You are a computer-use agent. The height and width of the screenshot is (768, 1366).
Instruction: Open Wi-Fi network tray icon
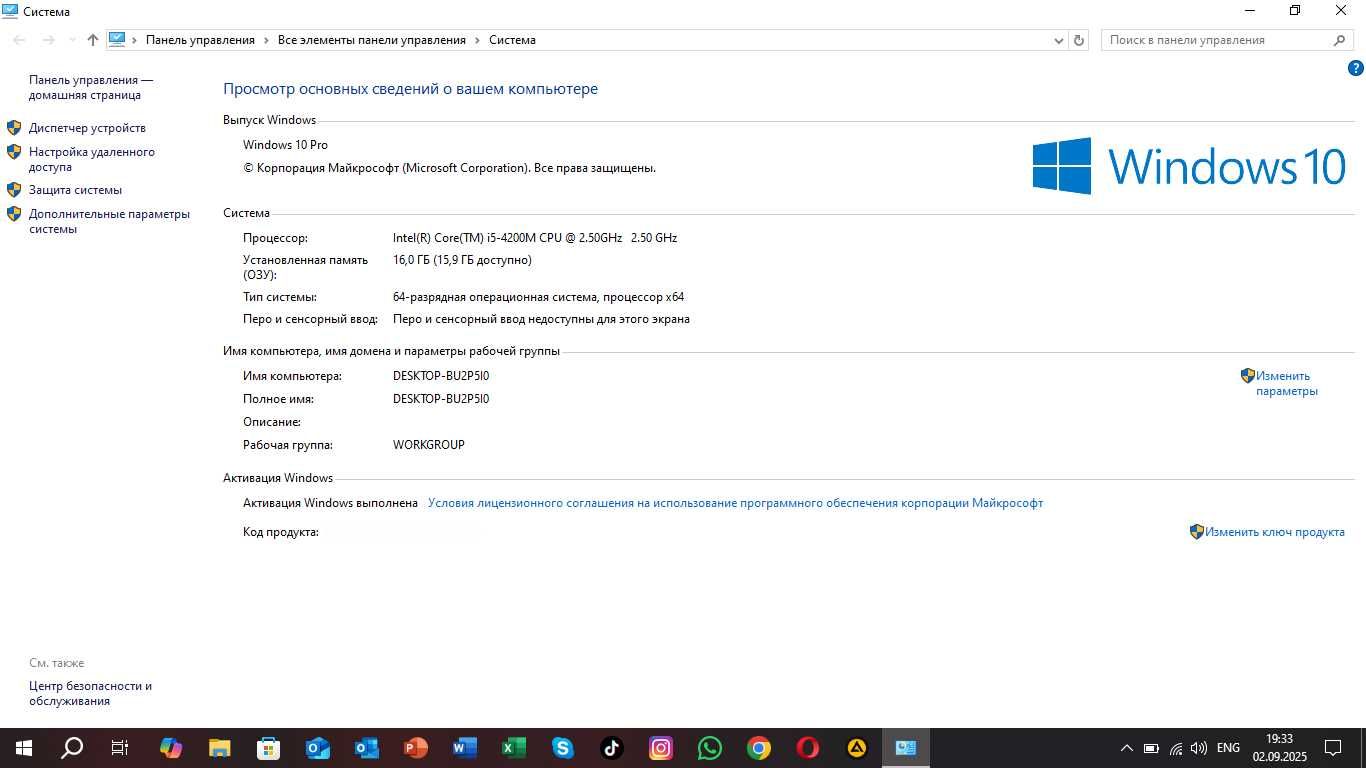[x=1175, y=748]
